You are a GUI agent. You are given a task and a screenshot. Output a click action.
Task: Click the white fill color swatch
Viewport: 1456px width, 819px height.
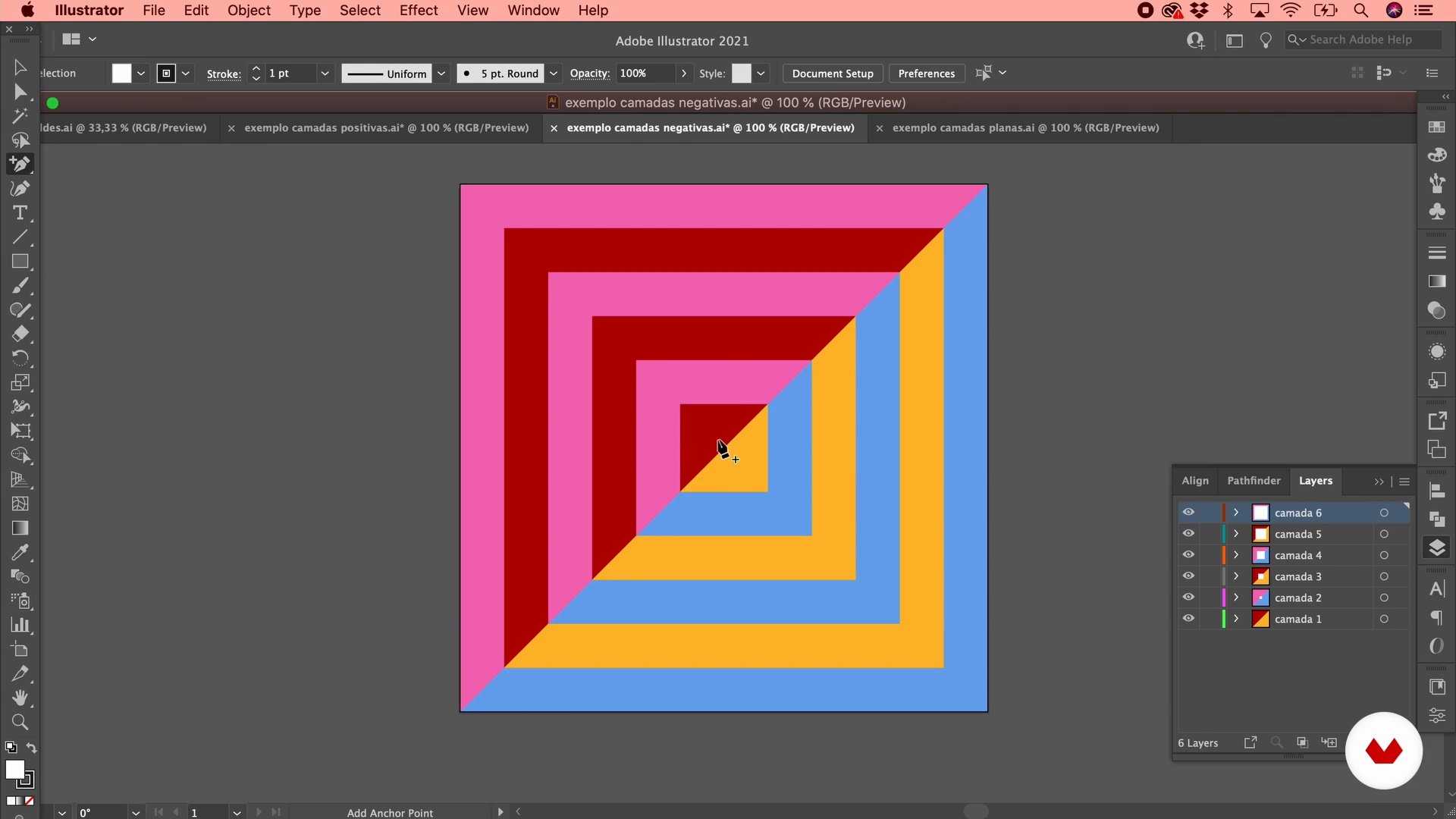click(x=121, y=74)
